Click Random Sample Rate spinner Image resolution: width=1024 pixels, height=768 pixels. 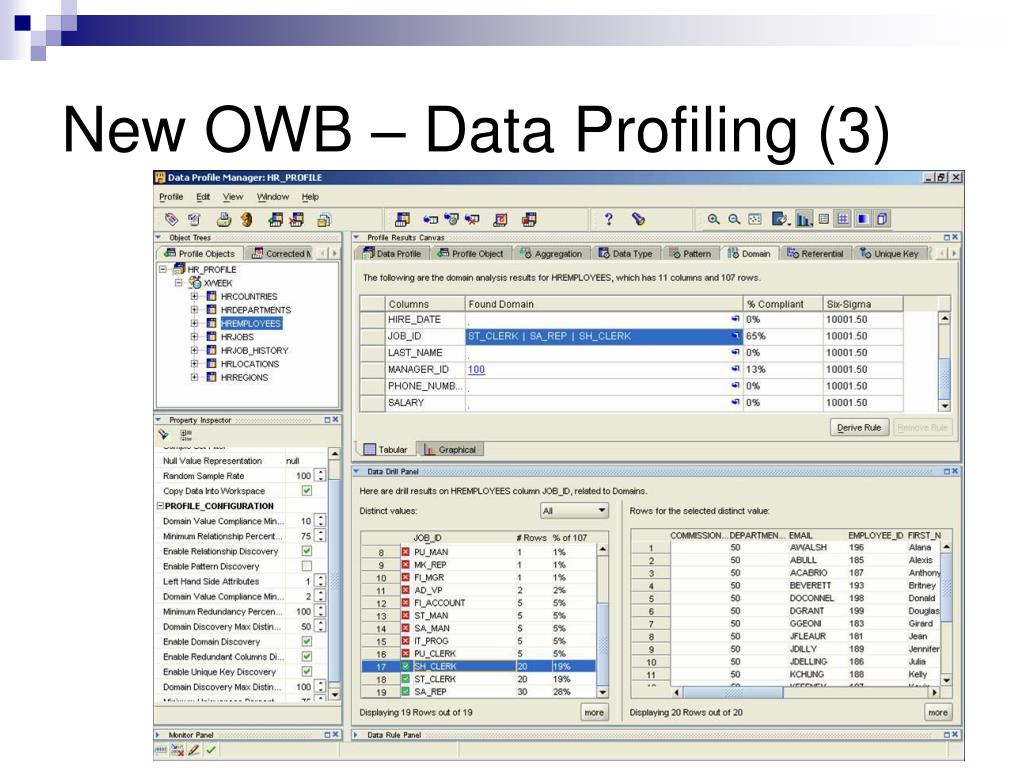(x=320, y=476)
